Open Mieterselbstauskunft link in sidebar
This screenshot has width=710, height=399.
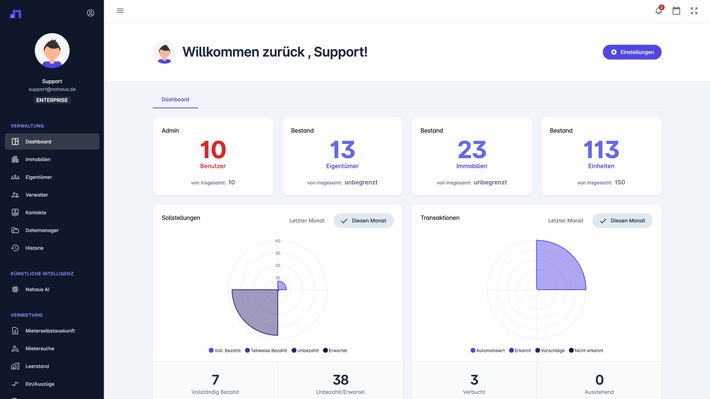coord(52,331)
